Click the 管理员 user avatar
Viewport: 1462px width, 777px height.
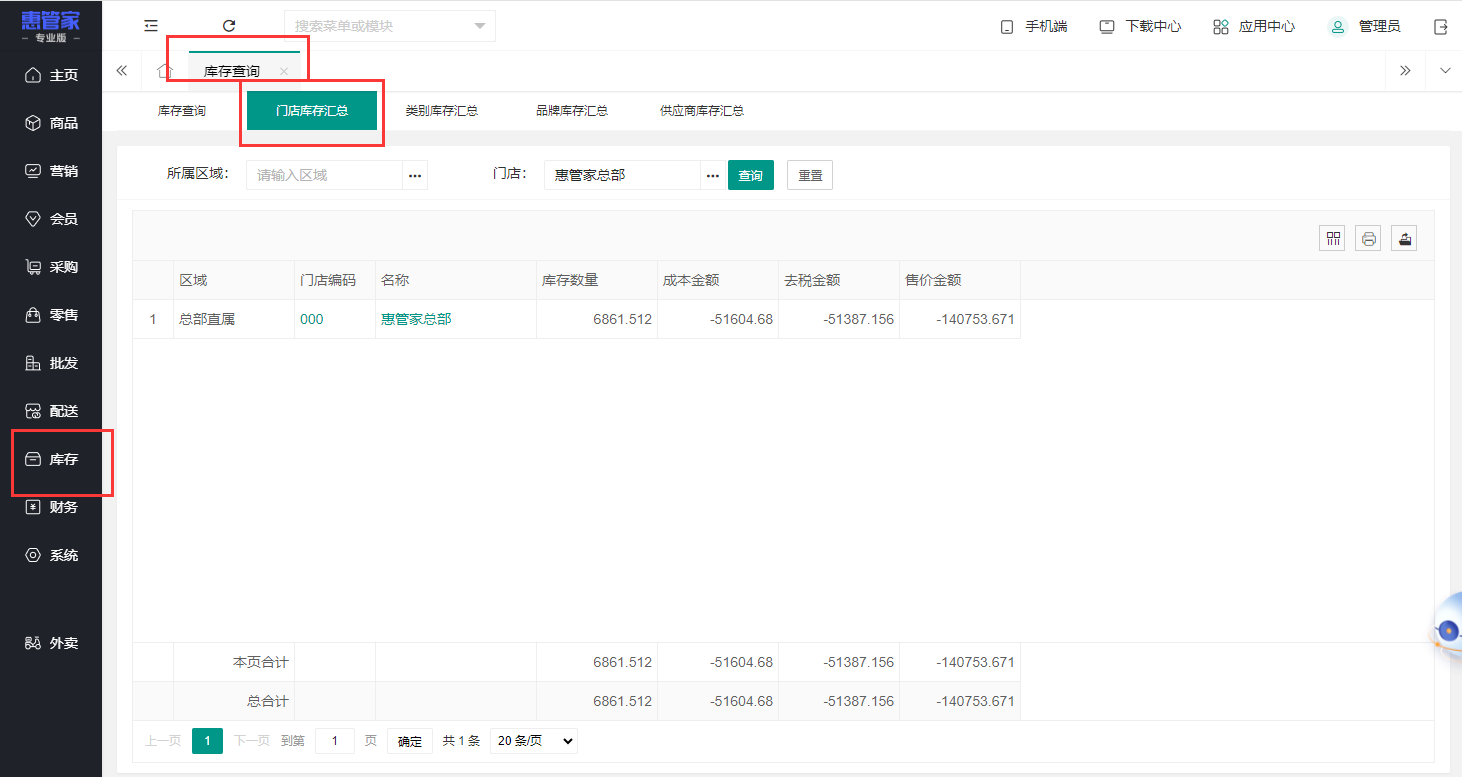(1338, 27)
